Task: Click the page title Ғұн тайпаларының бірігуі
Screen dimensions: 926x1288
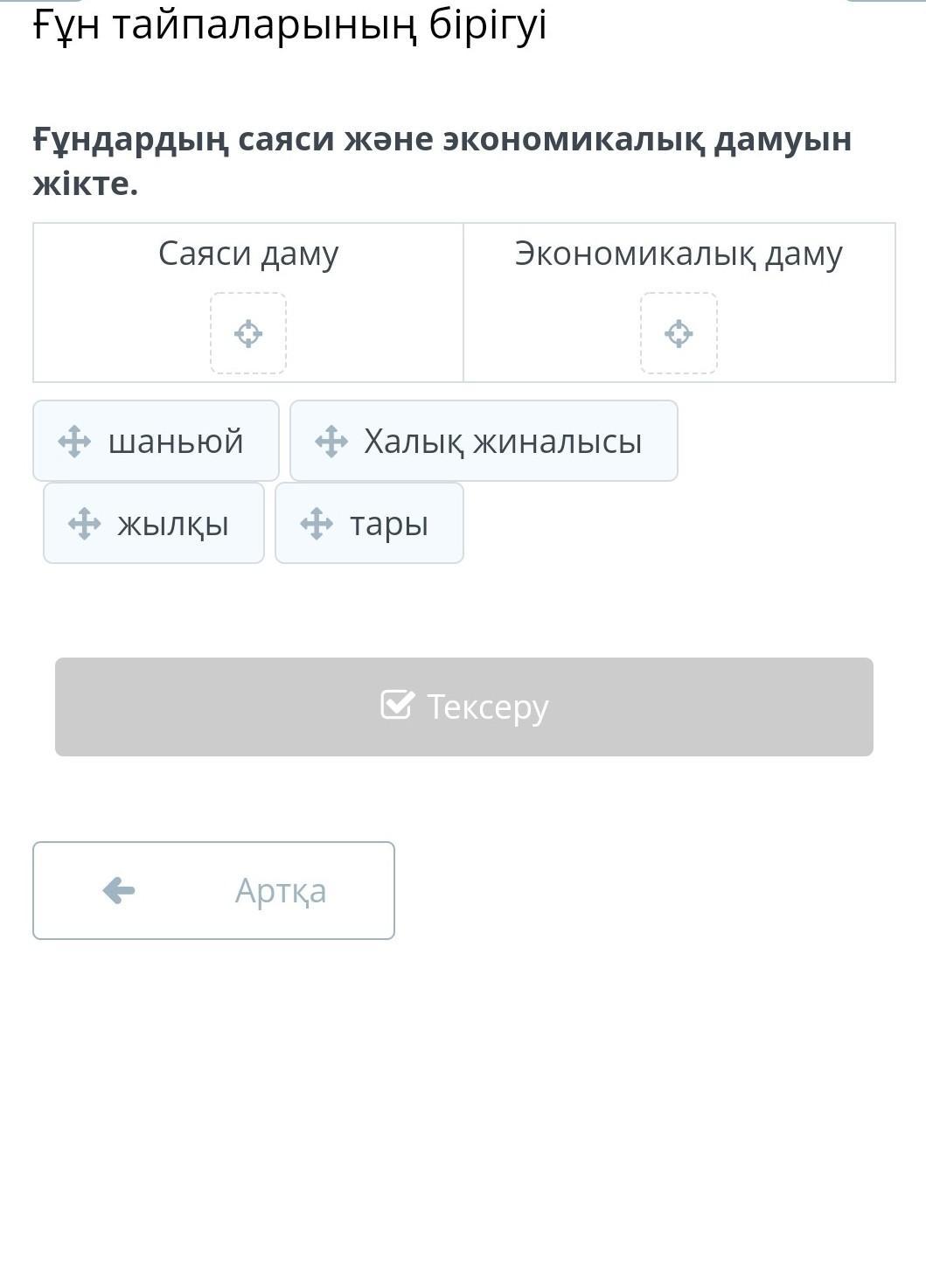Action: (289, 24)
